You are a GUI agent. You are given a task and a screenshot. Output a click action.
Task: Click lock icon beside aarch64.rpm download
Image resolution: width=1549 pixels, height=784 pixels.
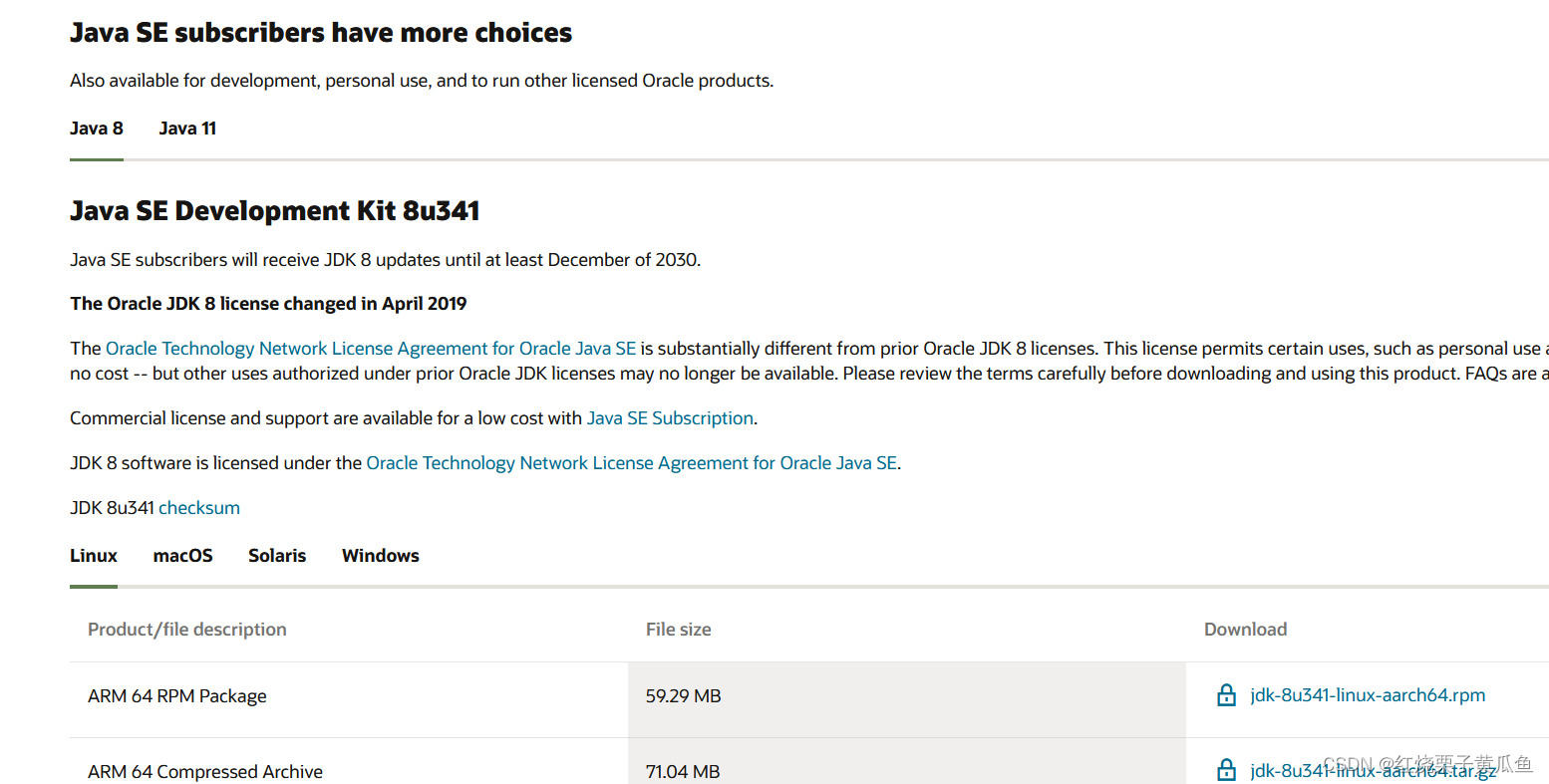[x=1226, y=695]
